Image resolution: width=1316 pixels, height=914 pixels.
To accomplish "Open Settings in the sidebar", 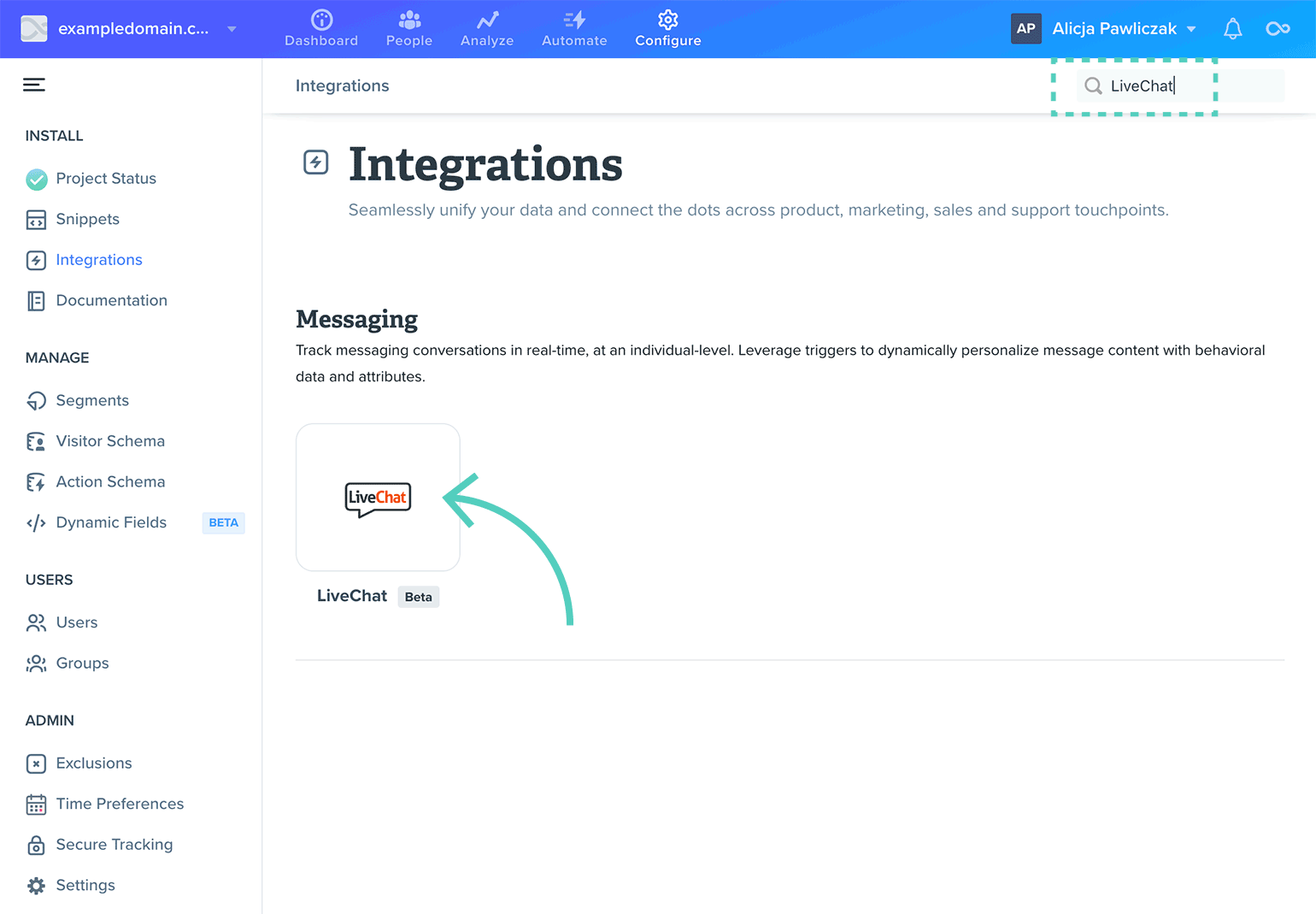I will pos(85,886).
